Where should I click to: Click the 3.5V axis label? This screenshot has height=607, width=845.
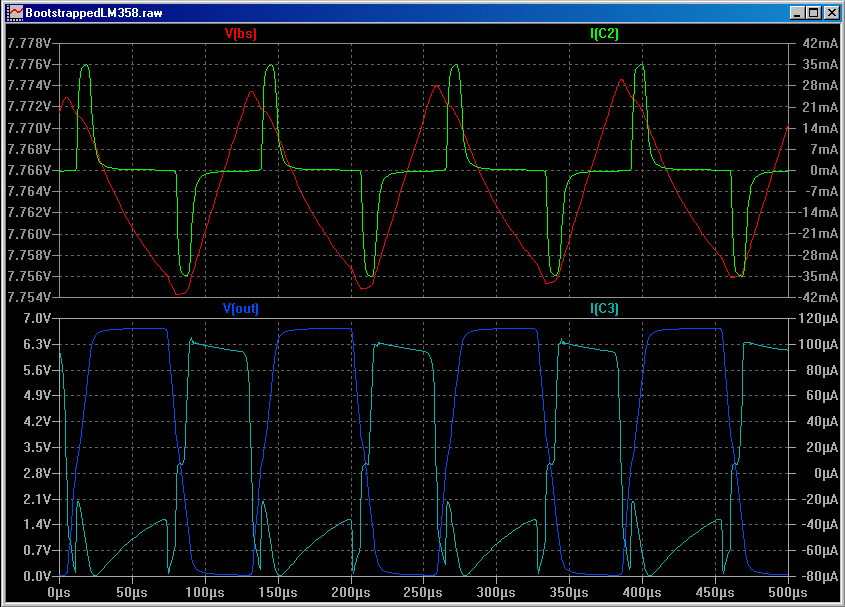coord(37,447)
